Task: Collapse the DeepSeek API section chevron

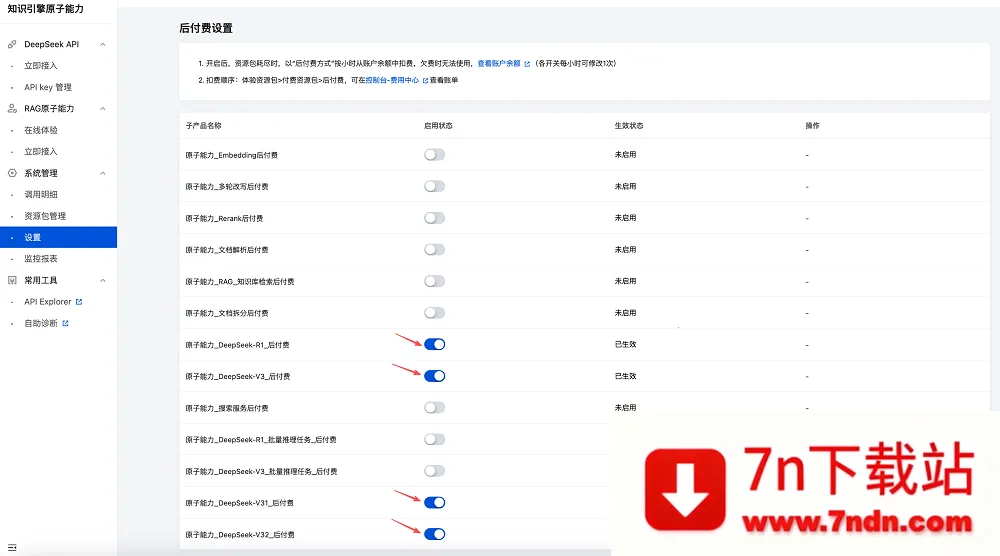Action: click(x=103, y=44)
